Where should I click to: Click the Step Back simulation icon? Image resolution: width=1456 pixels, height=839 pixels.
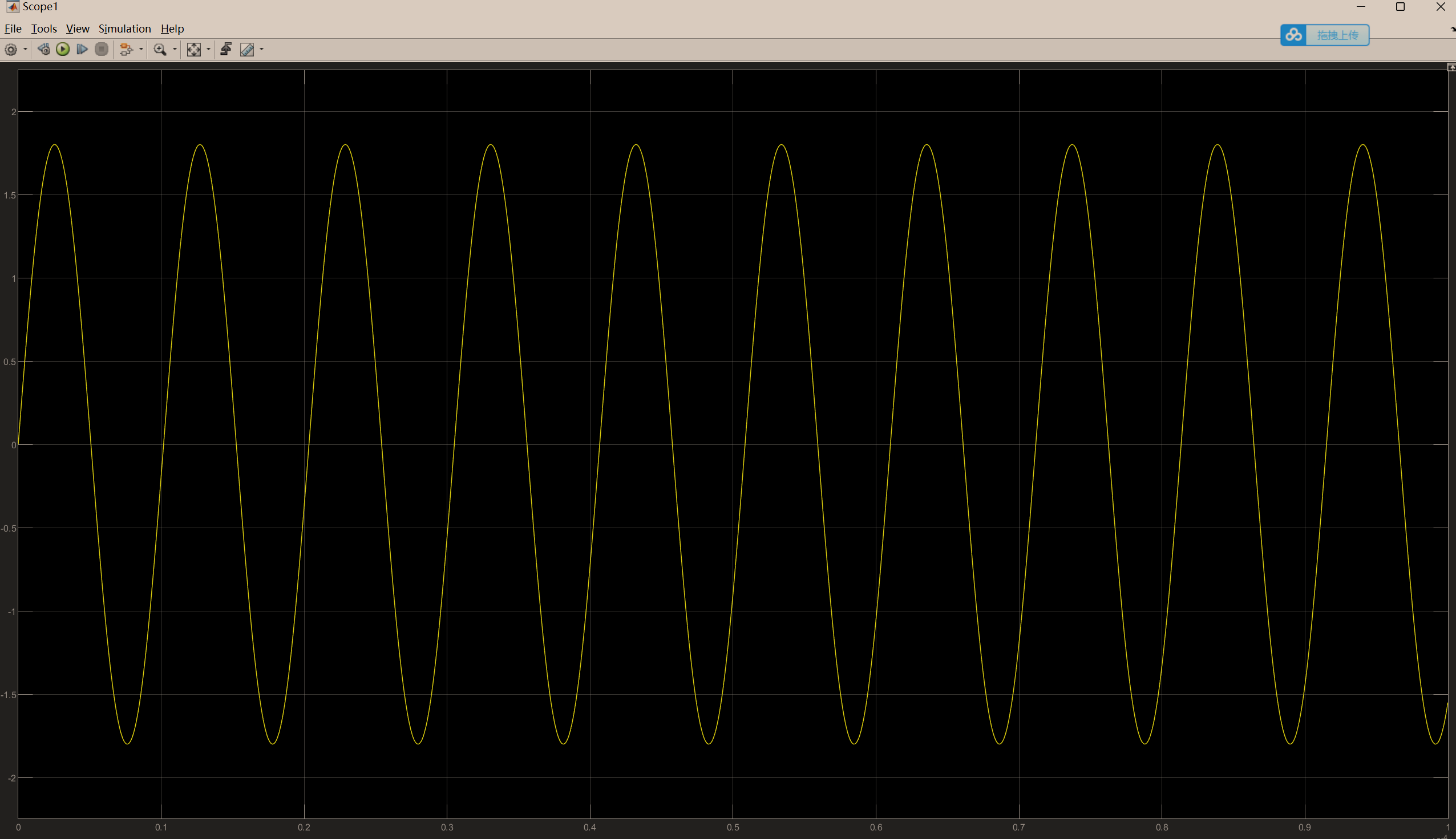43,50
